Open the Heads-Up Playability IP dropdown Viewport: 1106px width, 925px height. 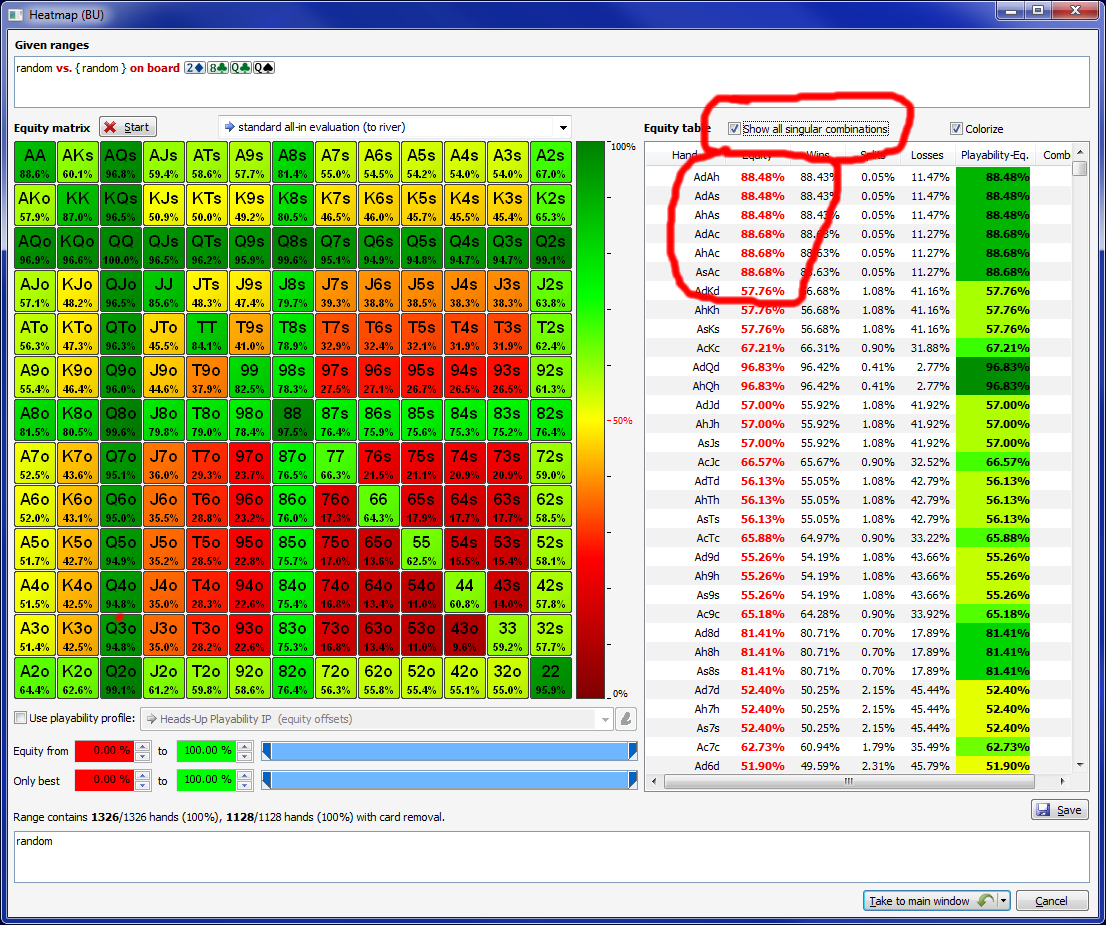click(x=604, y=720)
